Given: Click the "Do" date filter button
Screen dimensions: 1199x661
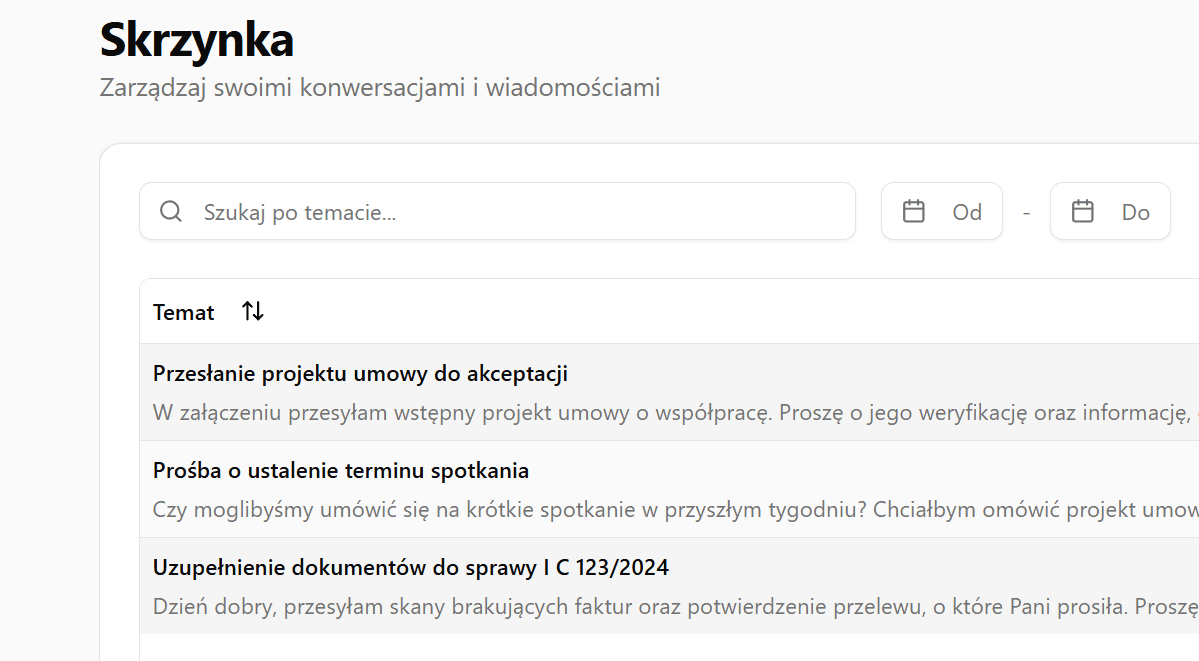Looking at the screenshot, I should click(1110, 211).
